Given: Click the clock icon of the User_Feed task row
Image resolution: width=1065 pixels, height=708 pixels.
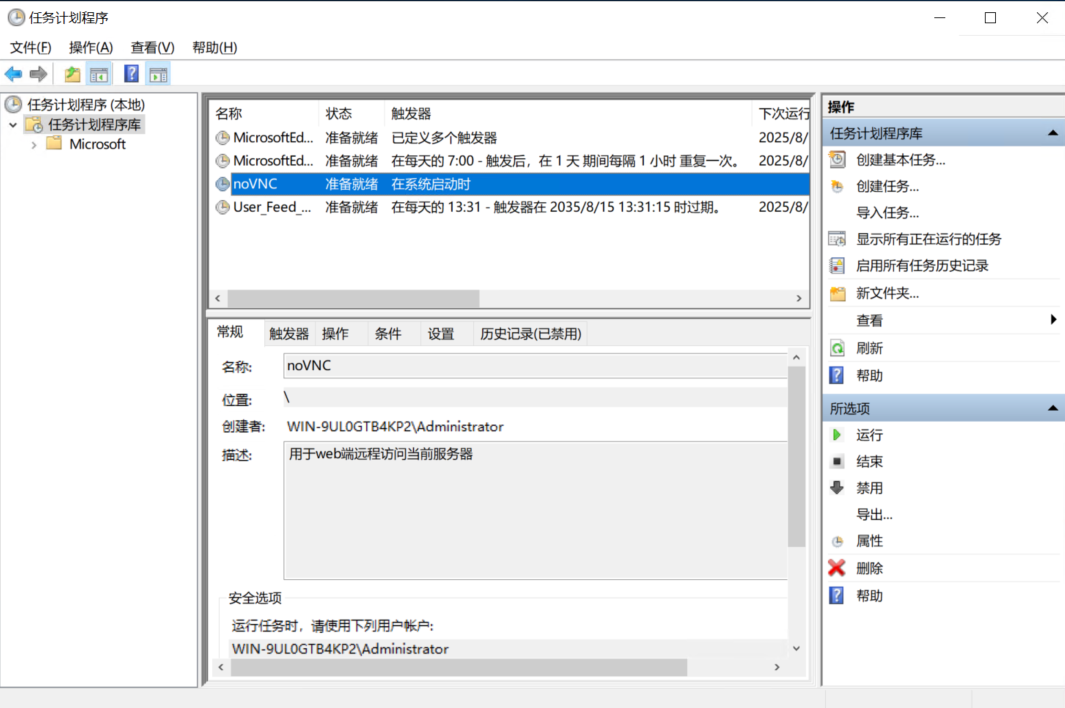Looking at the screenshot, I should [x=222, y=207].
